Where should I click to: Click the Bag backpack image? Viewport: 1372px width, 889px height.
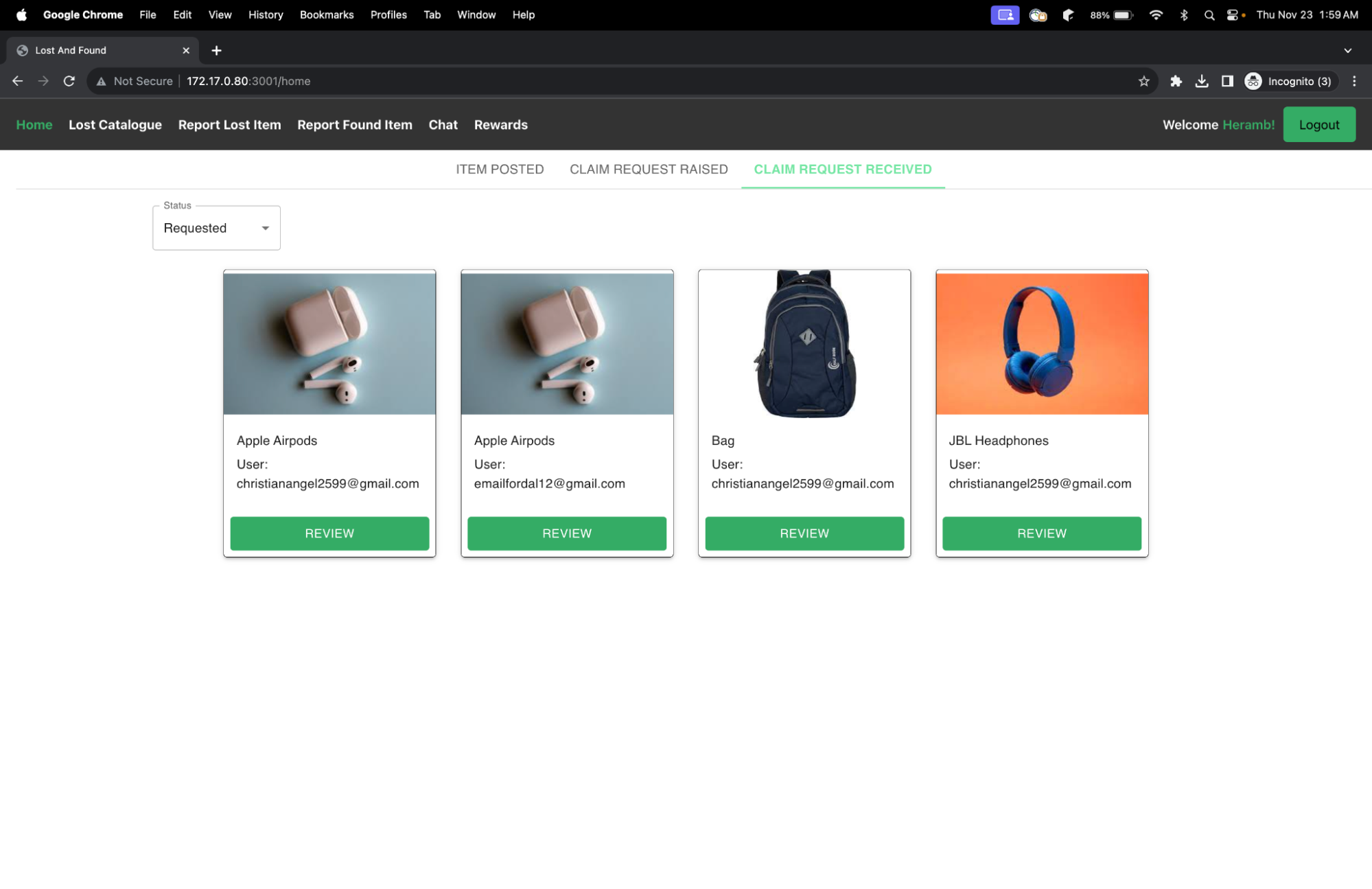point(804,343)
